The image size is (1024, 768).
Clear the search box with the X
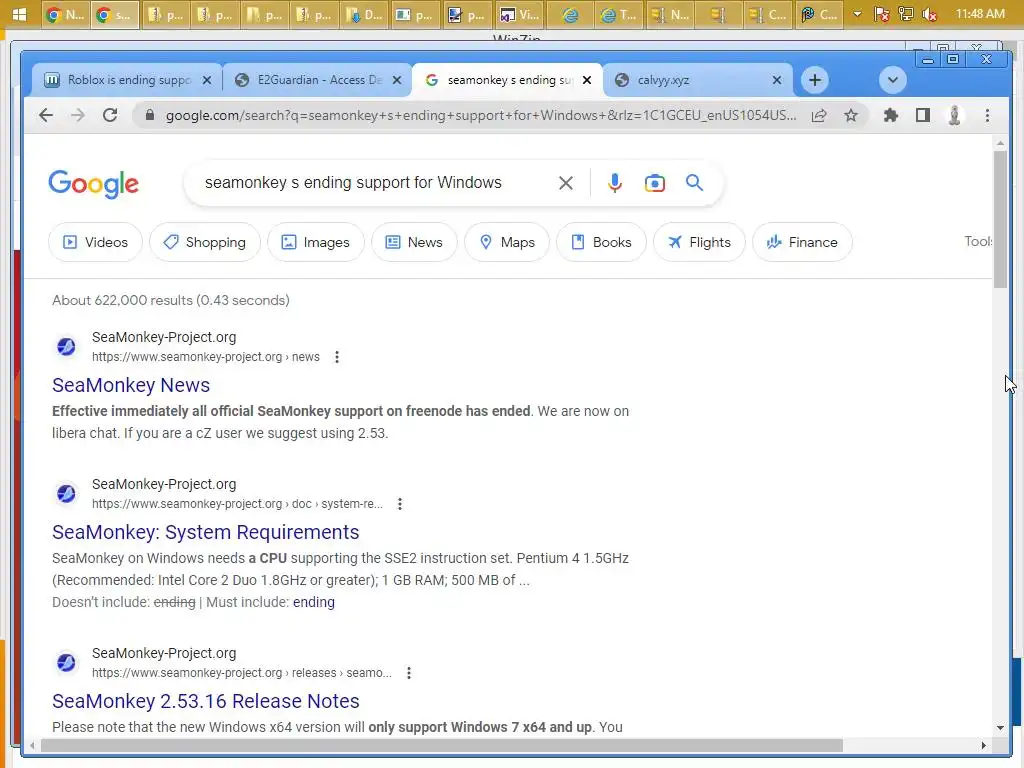566,183
